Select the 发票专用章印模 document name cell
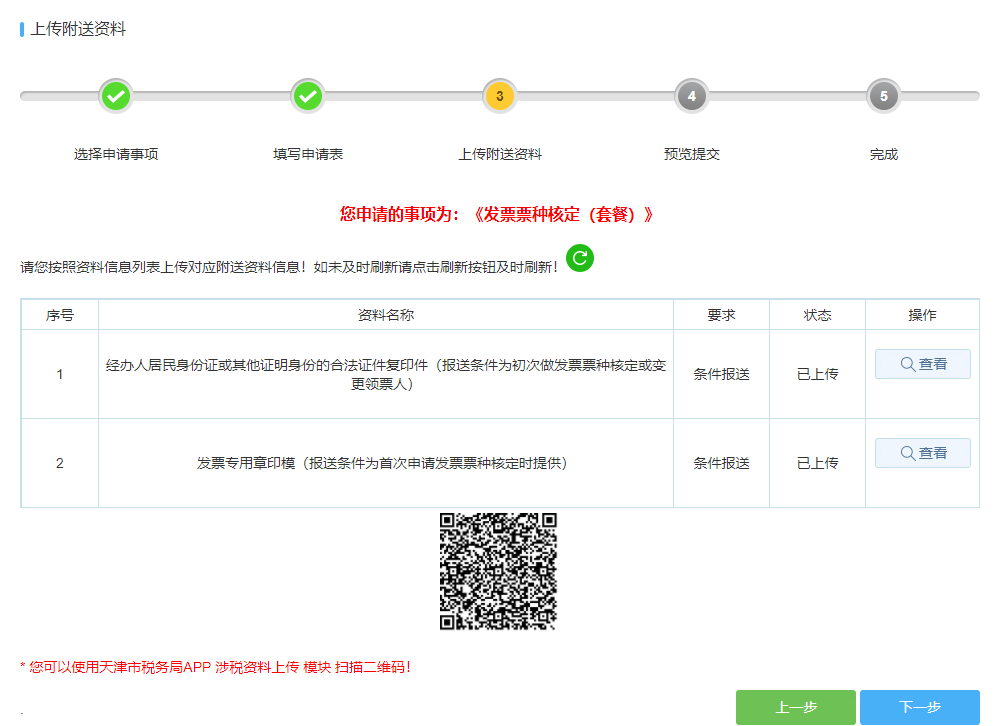This screenshot has width=999, height=726. [386, 463]
